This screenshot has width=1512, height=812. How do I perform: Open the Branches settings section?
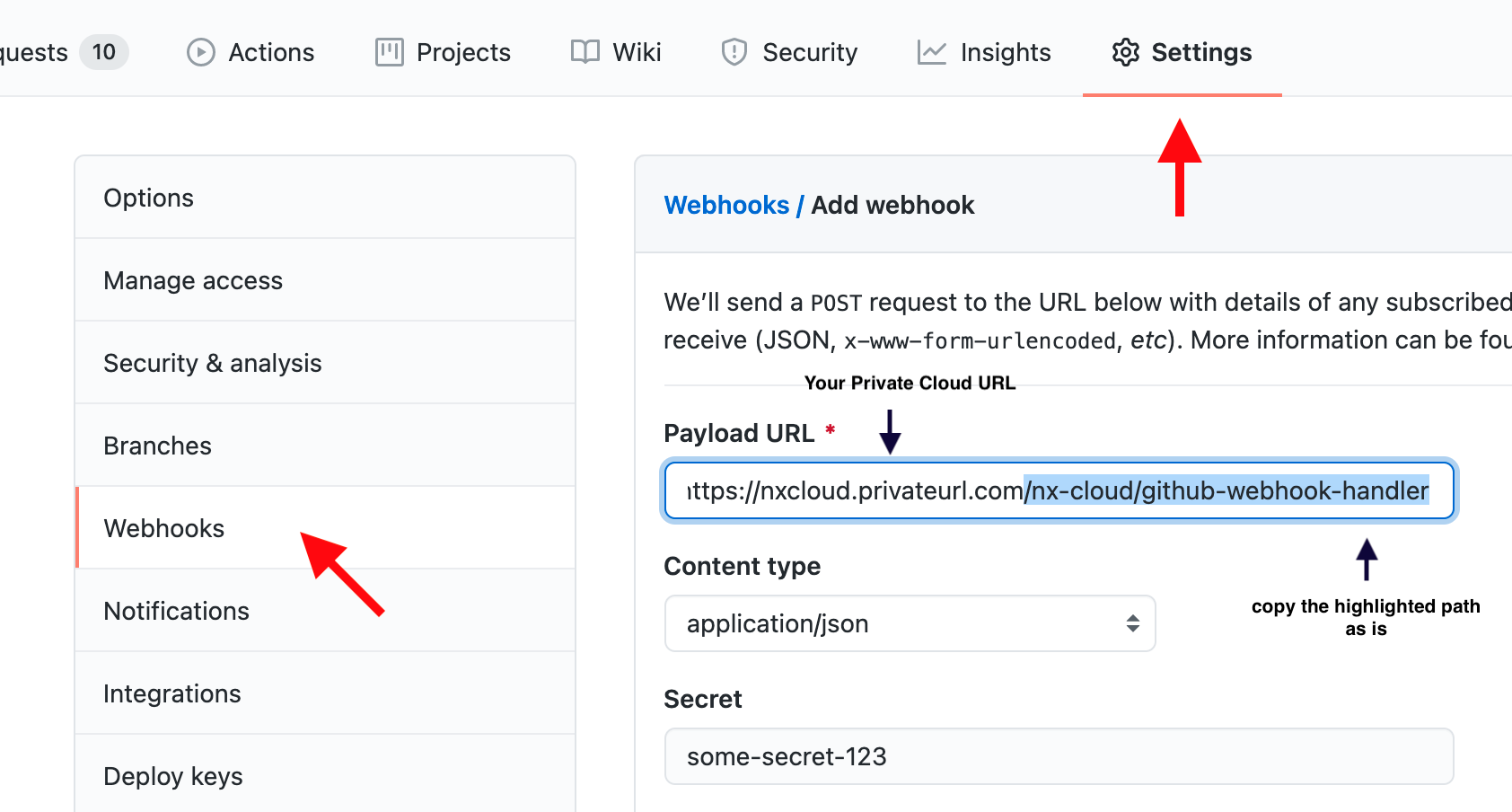point(158,445)
